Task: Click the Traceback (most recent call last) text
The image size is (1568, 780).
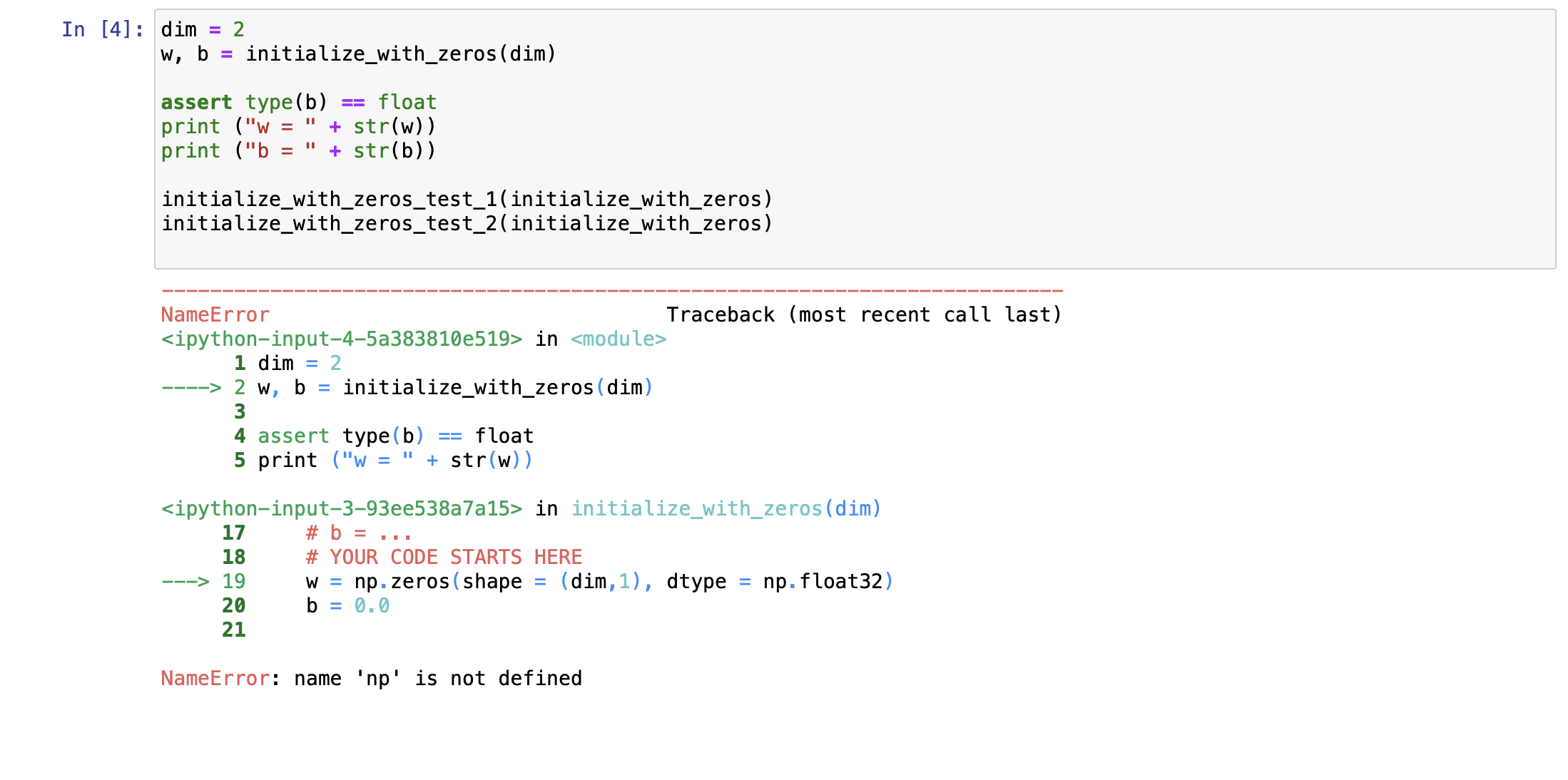Action: pos(864,315)
